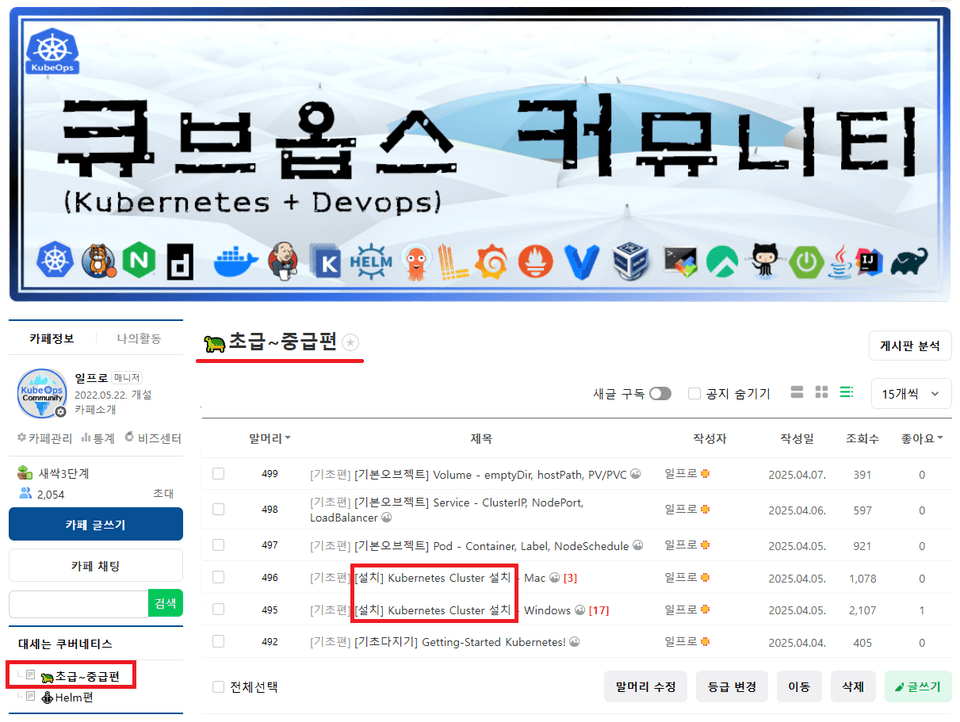Open the 좋아요 column sort dropdown
Image resolution: width=960 pixels, height=722 pixels.
coord(921,438)
